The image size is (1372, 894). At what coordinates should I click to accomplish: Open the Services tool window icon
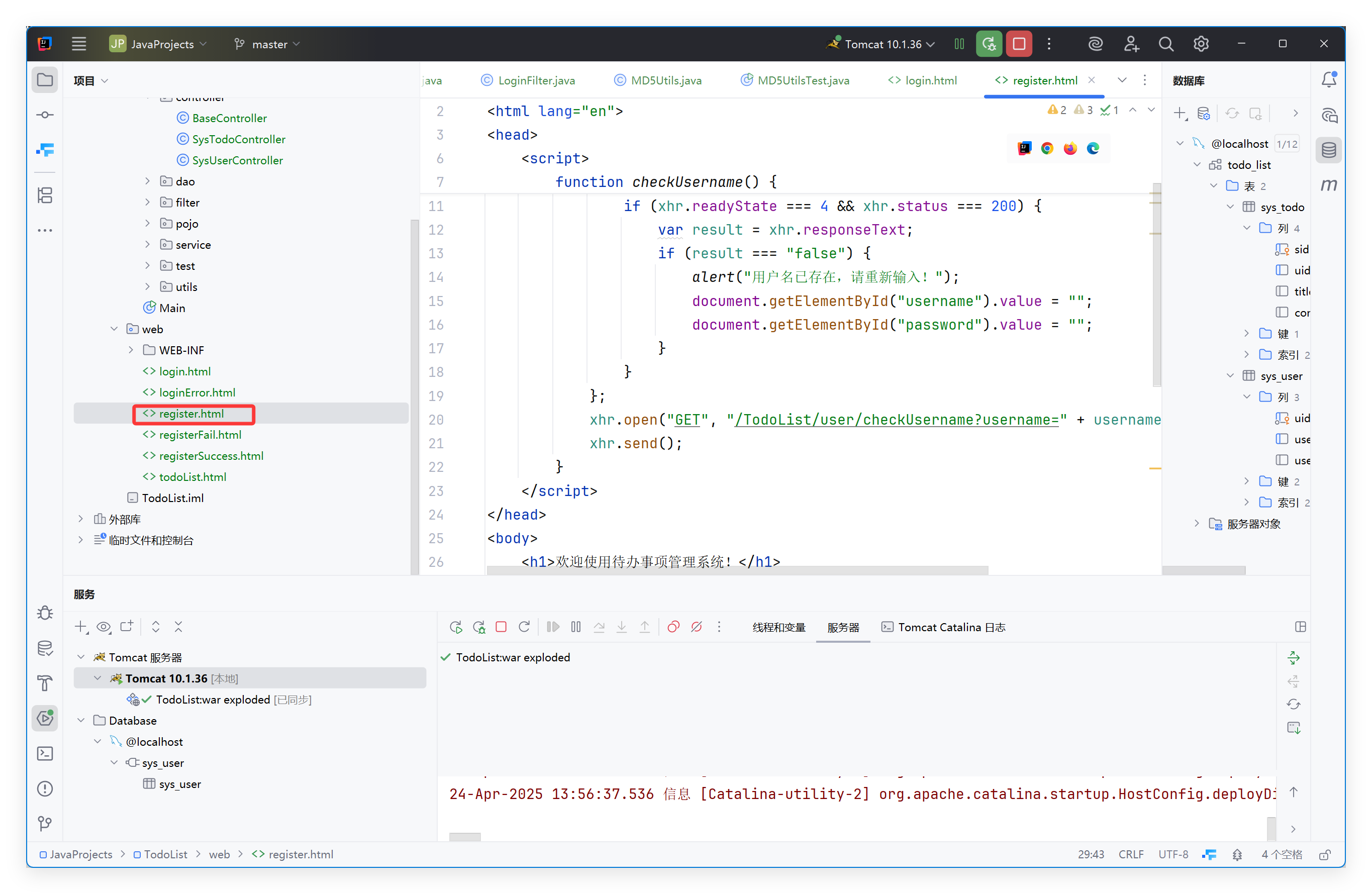[45, 718]
